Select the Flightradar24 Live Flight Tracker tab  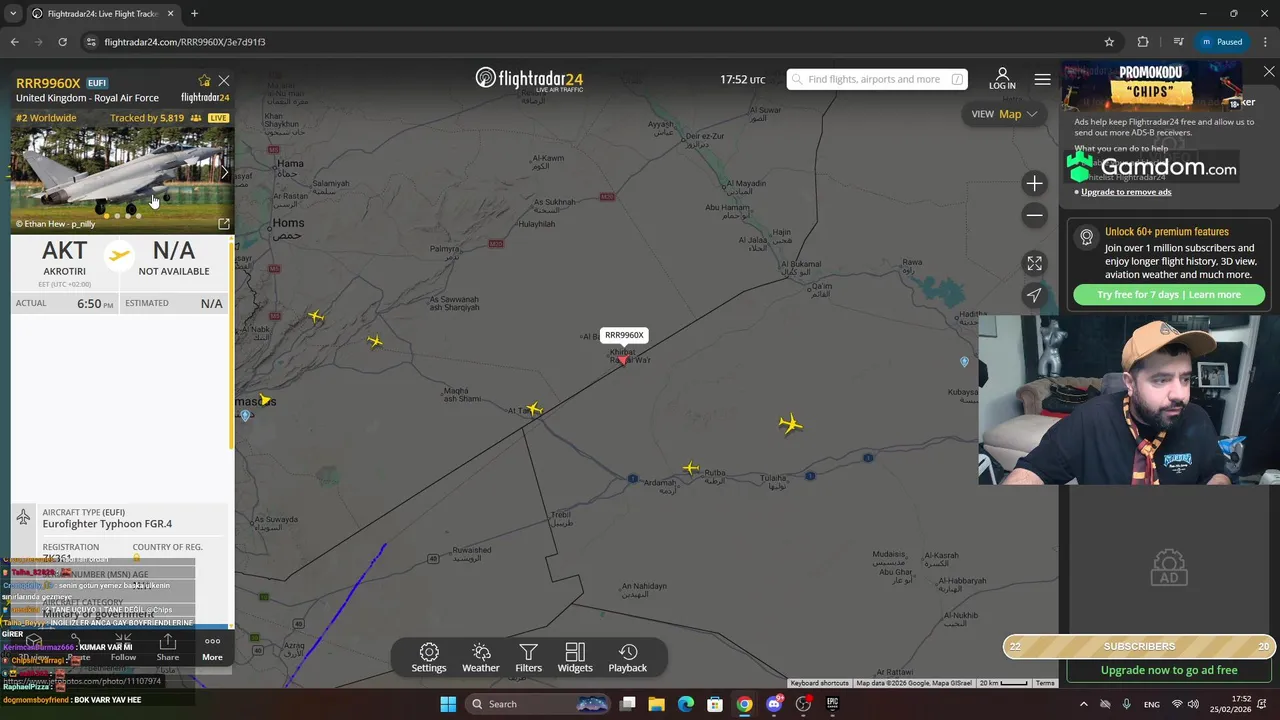click(x=102, y=14)
